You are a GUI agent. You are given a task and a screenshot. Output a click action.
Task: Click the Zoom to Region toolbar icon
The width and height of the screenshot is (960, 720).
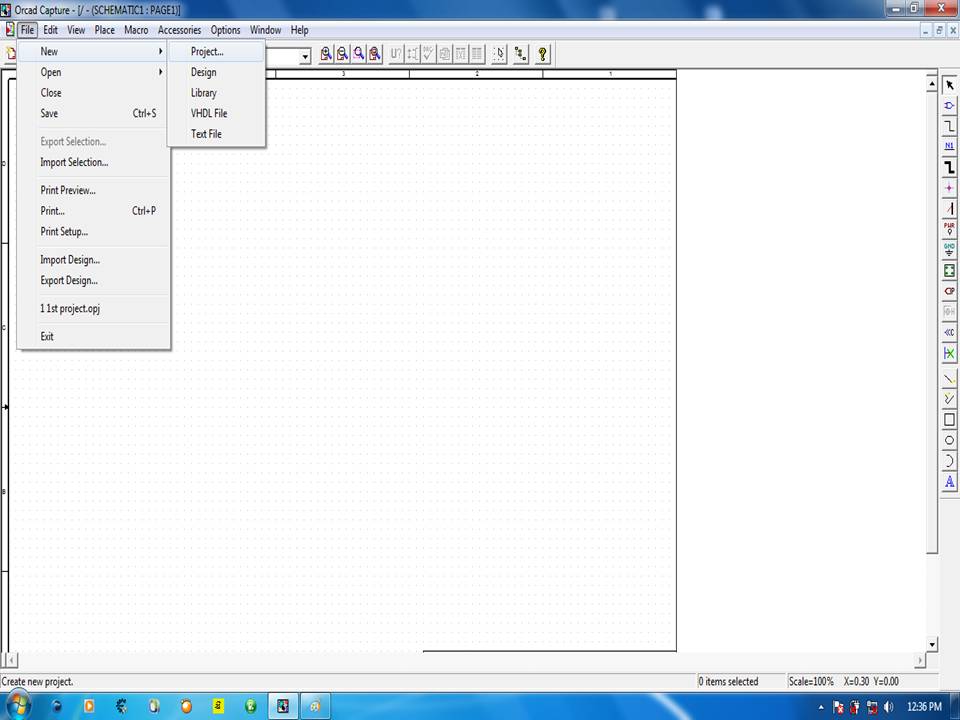click(x=359, y=54)
